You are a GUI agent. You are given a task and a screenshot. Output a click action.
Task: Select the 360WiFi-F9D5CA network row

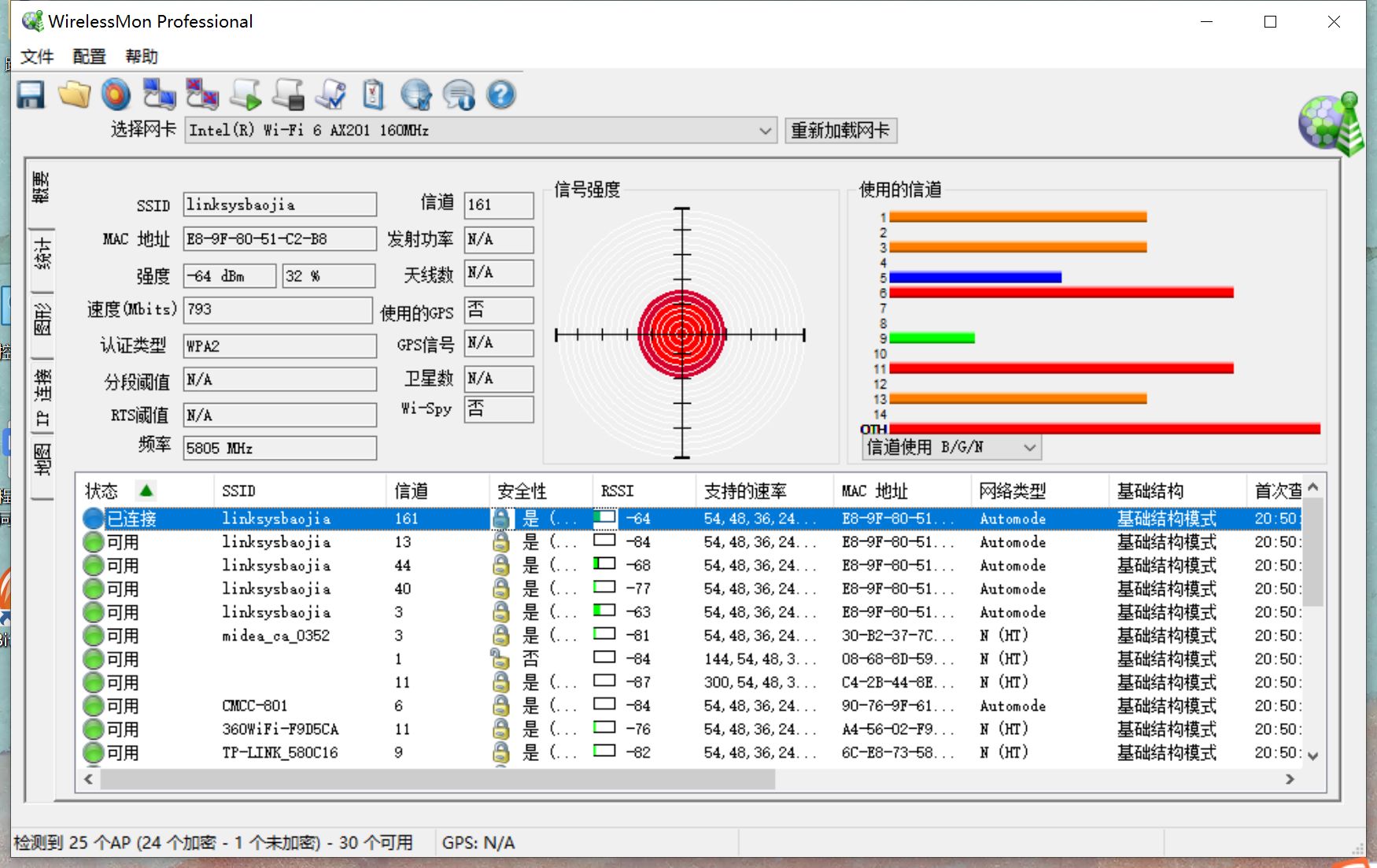click(x=691, y=729)
